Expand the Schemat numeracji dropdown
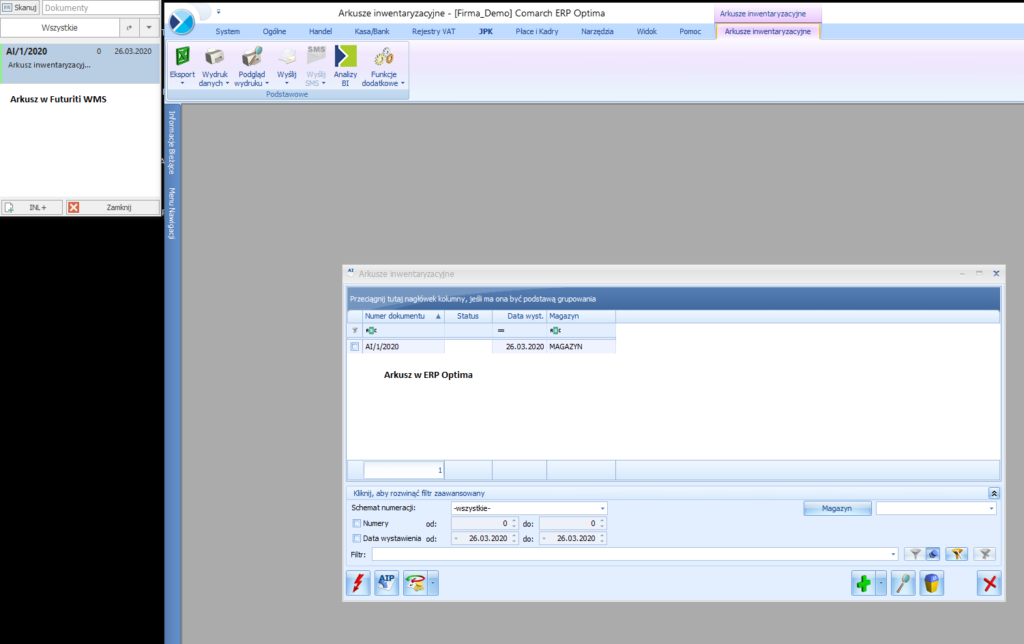 [602, 508]
